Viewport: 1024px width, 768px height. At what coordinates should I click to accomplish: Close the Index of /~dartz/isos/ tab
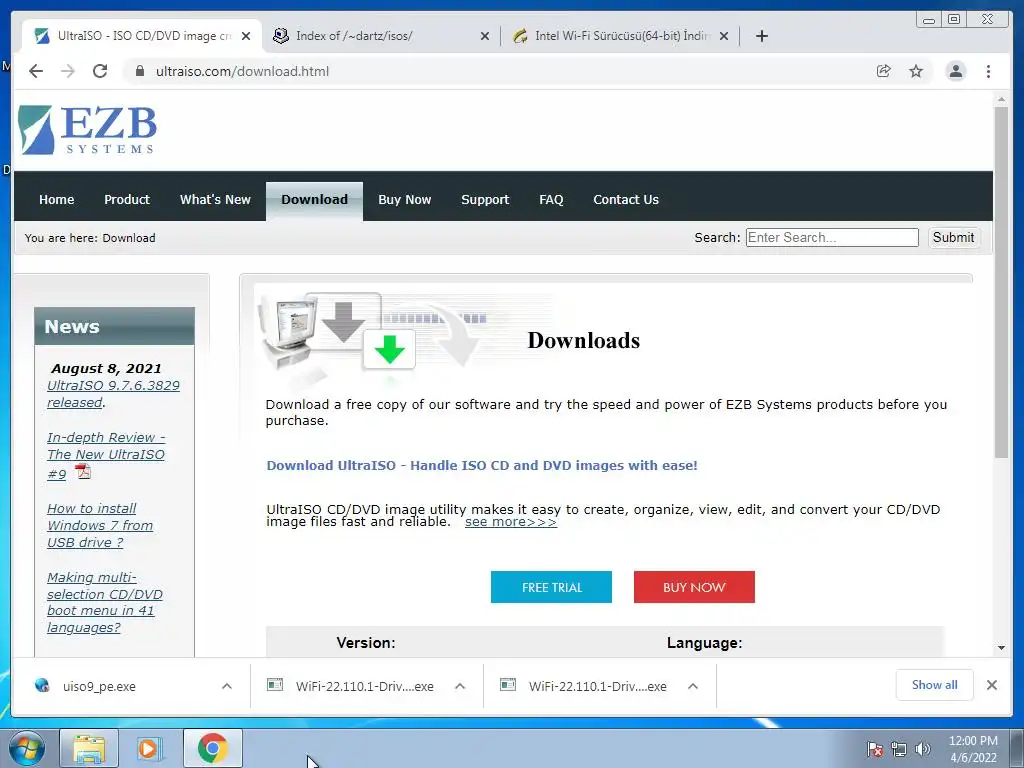pos(485,37)
